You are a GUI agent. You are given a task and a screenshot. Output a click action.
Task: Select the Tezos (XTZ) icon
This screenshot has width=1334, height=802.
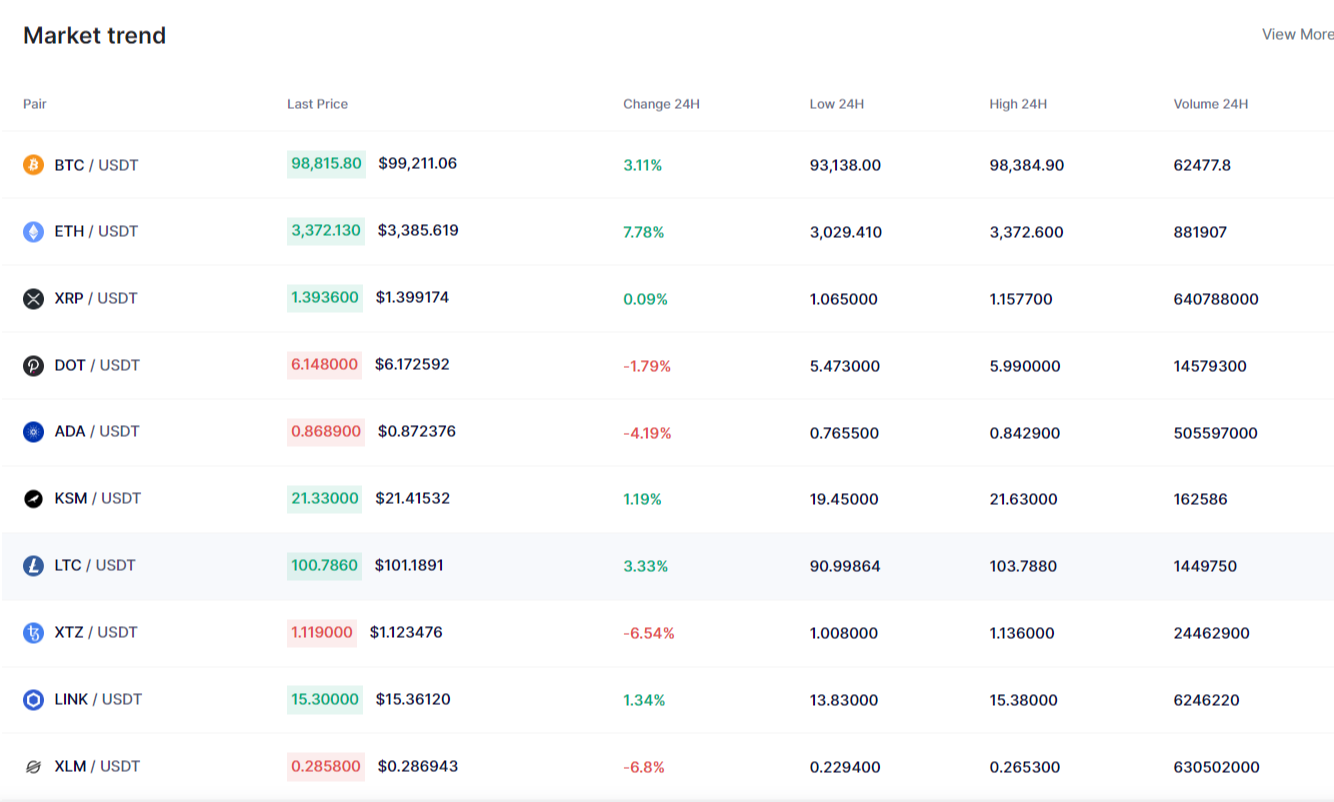point(35,632)
